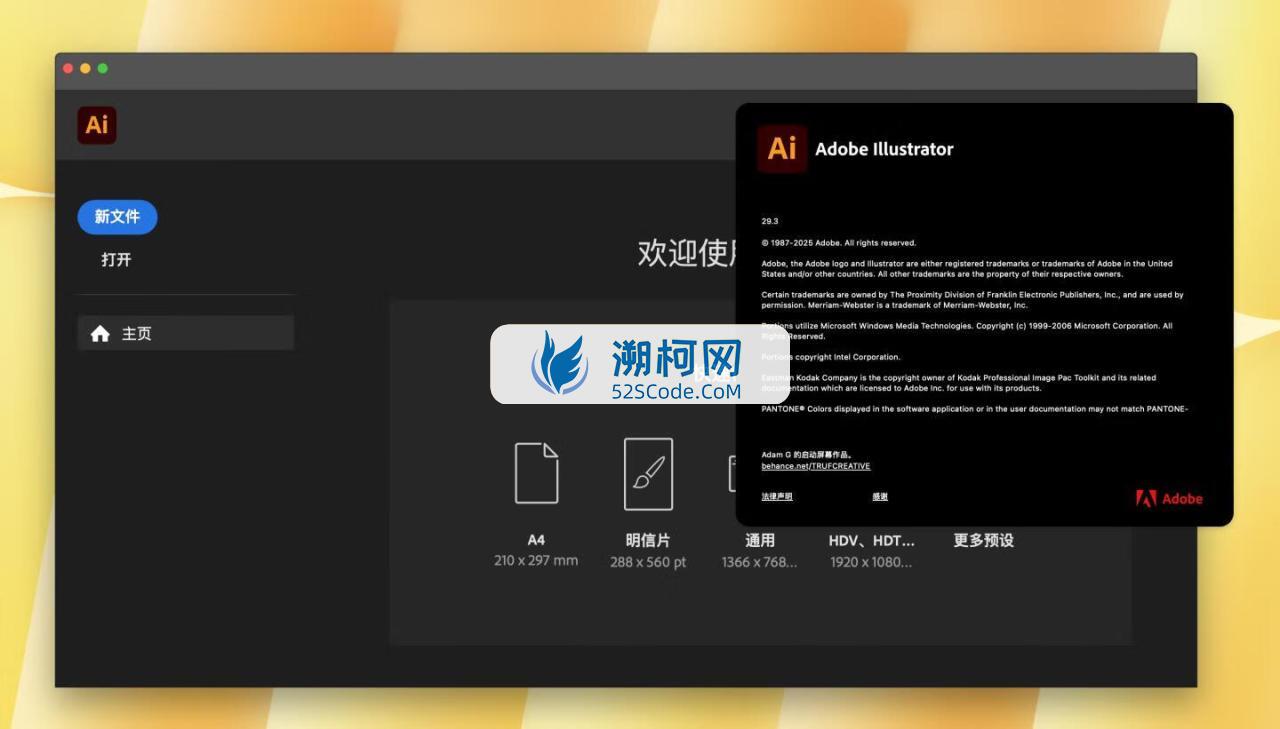Choose the 更多预设 option
Viewport: 1280px width, 729px height.
(x=983, y=540)
